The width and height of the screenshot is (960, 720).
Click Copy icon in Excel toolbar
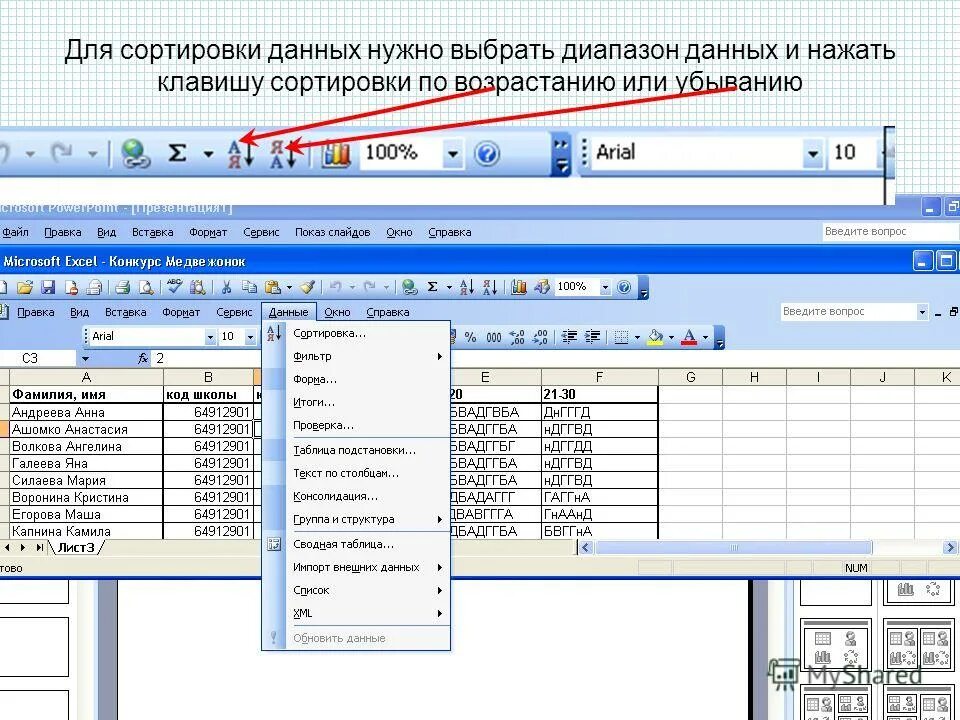click(x=249, y=287)
